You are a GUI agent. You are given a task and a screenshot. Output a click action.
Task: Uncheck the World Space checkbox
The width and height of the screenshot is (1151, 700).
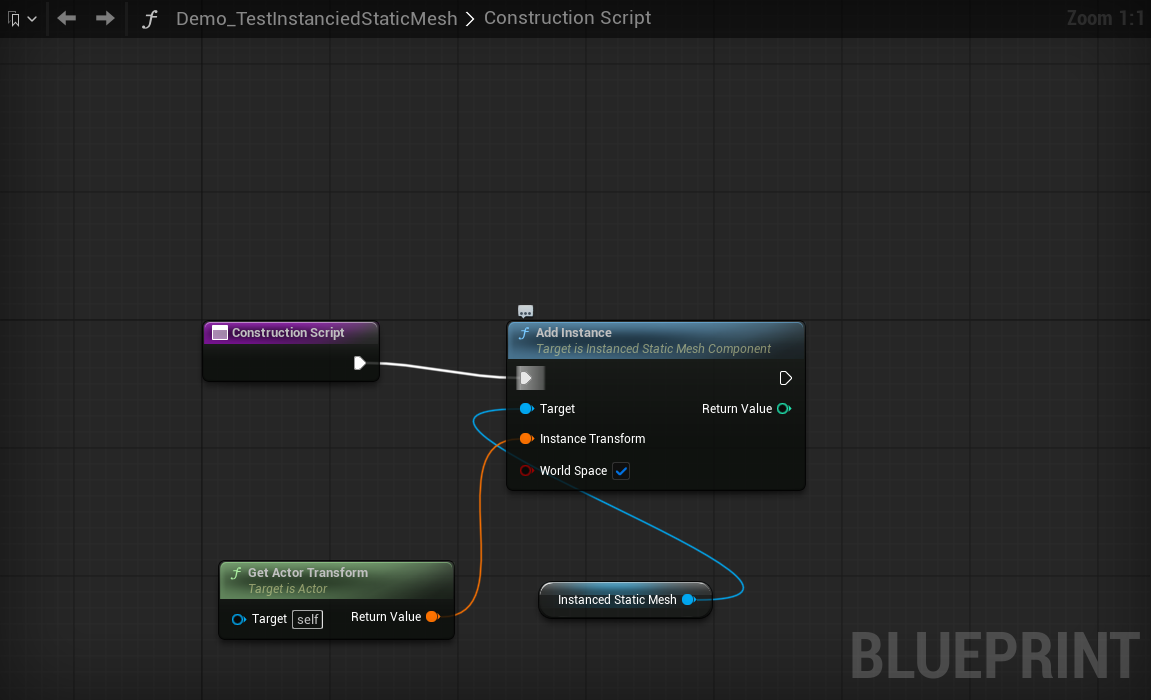(621, 471)
